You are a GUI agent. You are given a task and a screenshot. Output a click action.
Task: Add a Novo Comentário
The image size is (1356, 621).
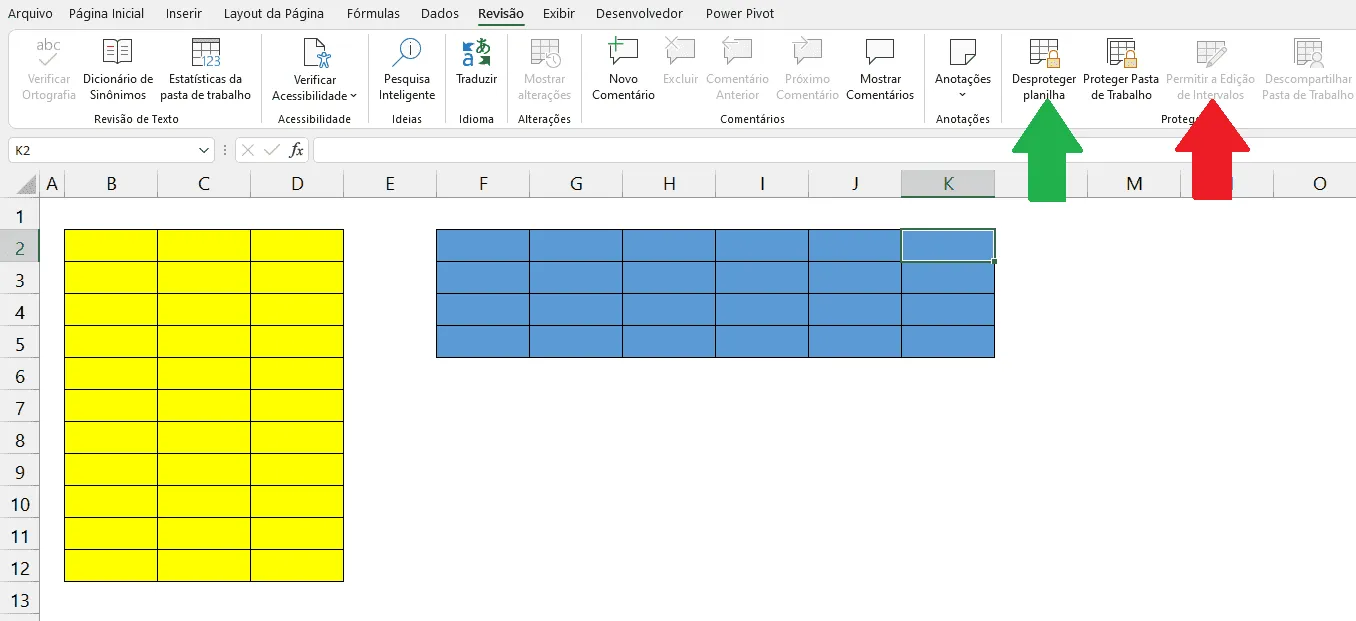623,69
